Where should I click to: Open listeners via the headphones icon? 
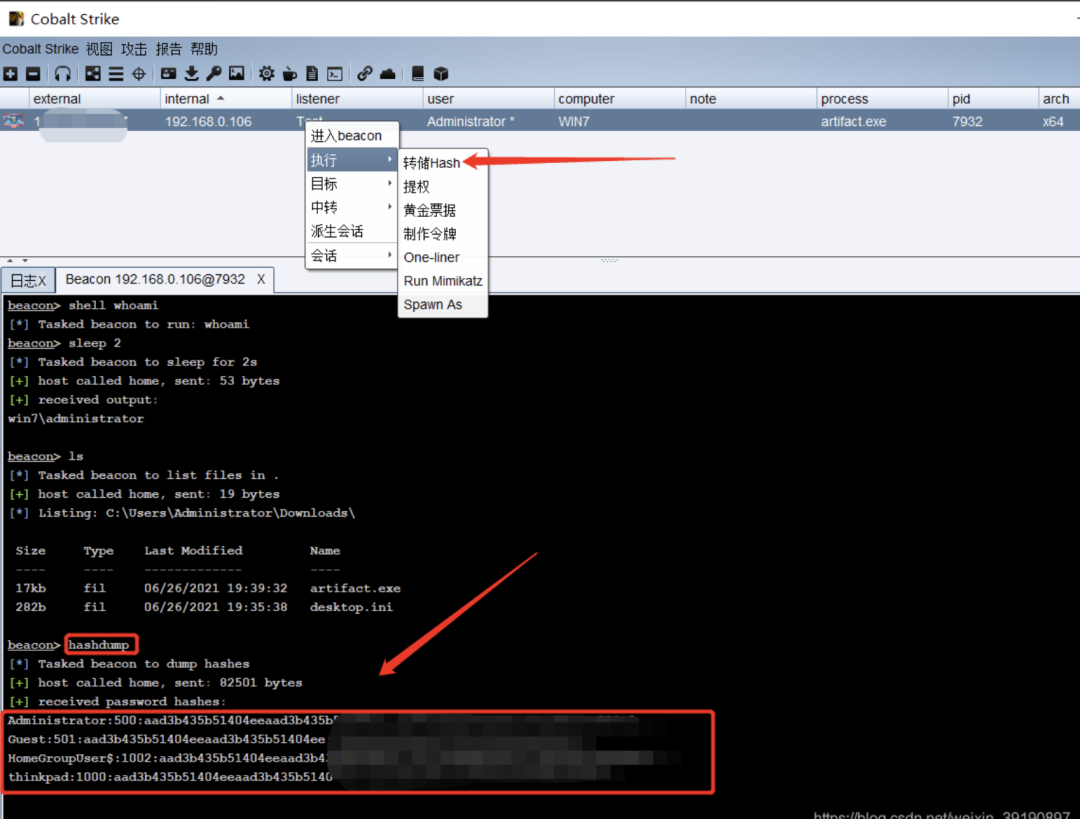tap(63, 74)
